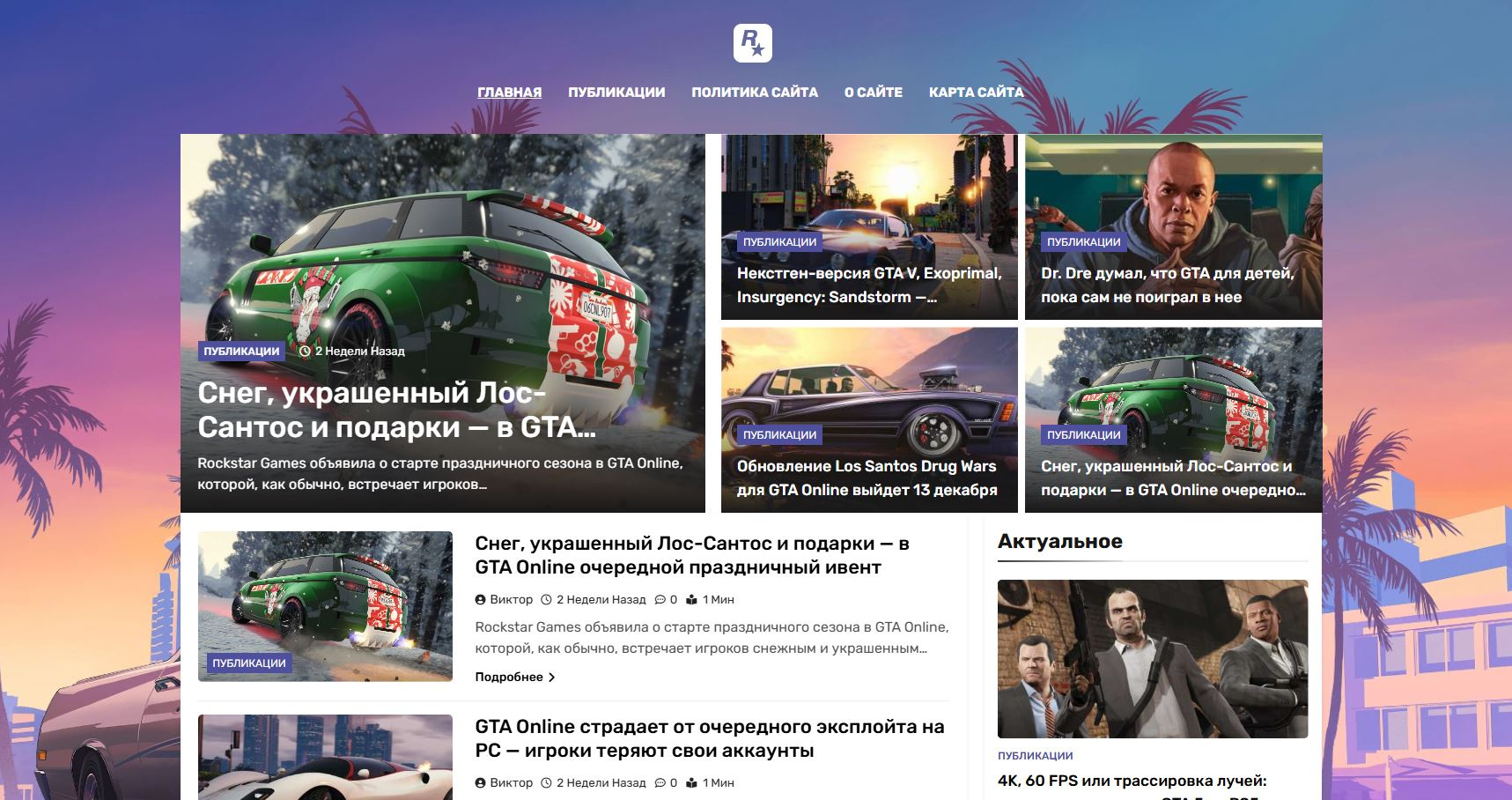
Task: Click chevron arrow next to Подробнее
Action: tap(552, 677)
